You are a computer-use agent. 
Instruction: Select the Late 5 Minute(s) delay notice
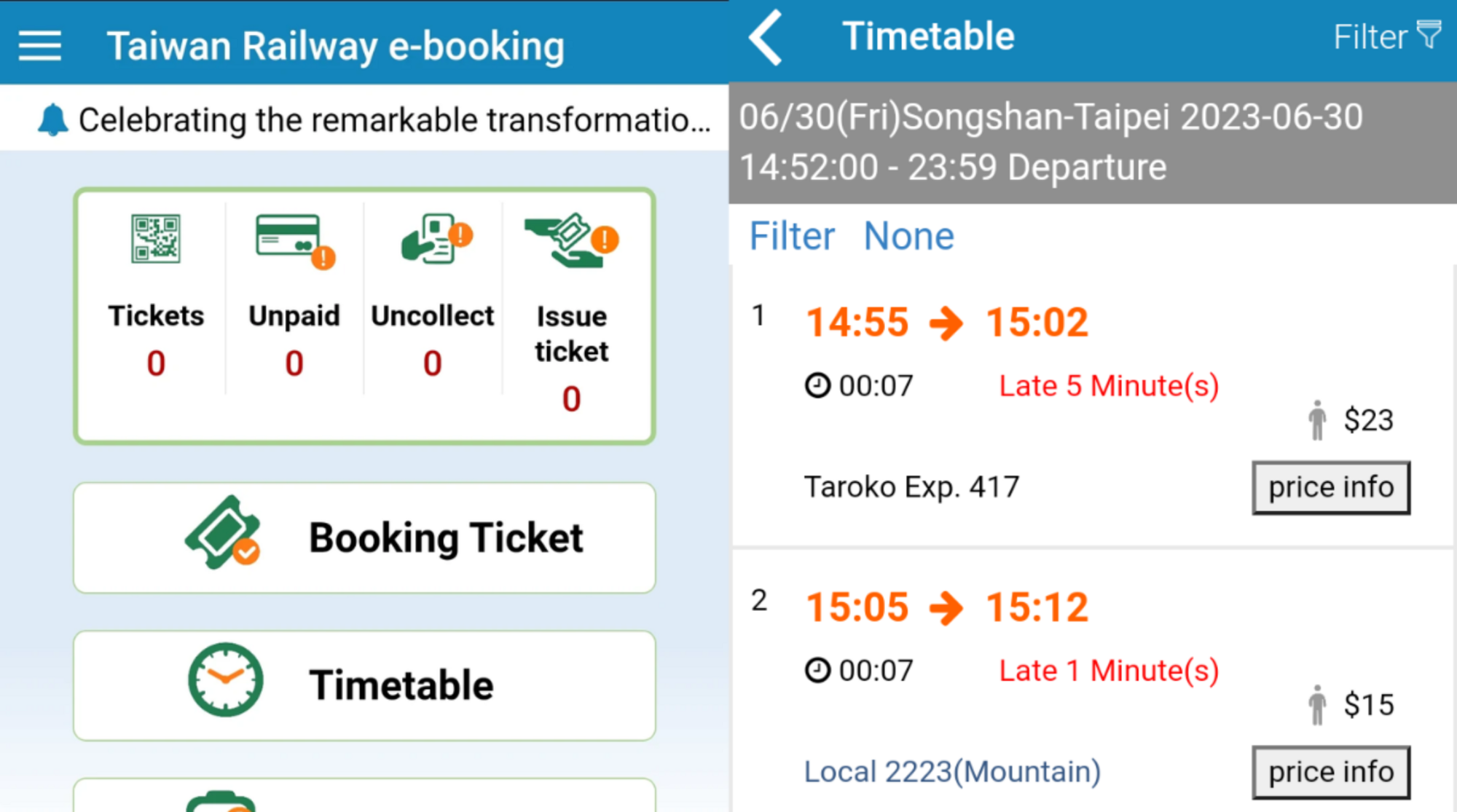(1108, 385)
